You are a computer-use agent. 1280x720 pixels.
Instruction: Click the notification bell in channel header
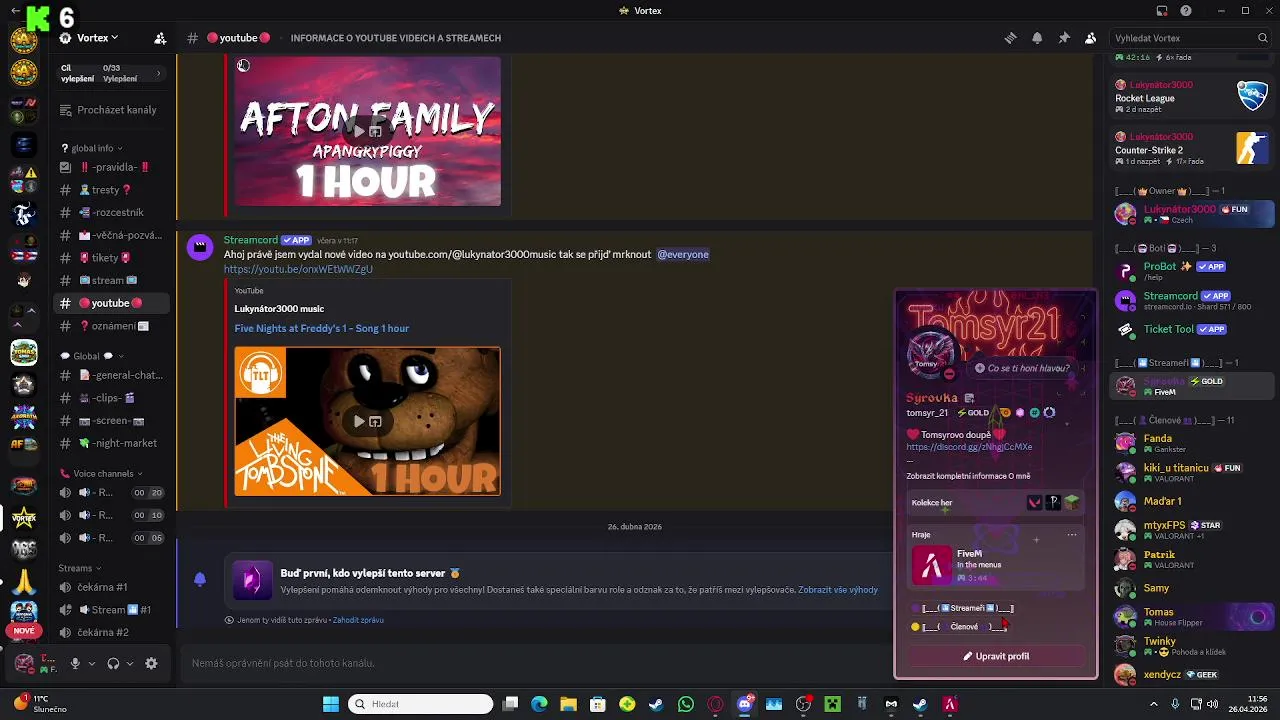coord(1037,38)
